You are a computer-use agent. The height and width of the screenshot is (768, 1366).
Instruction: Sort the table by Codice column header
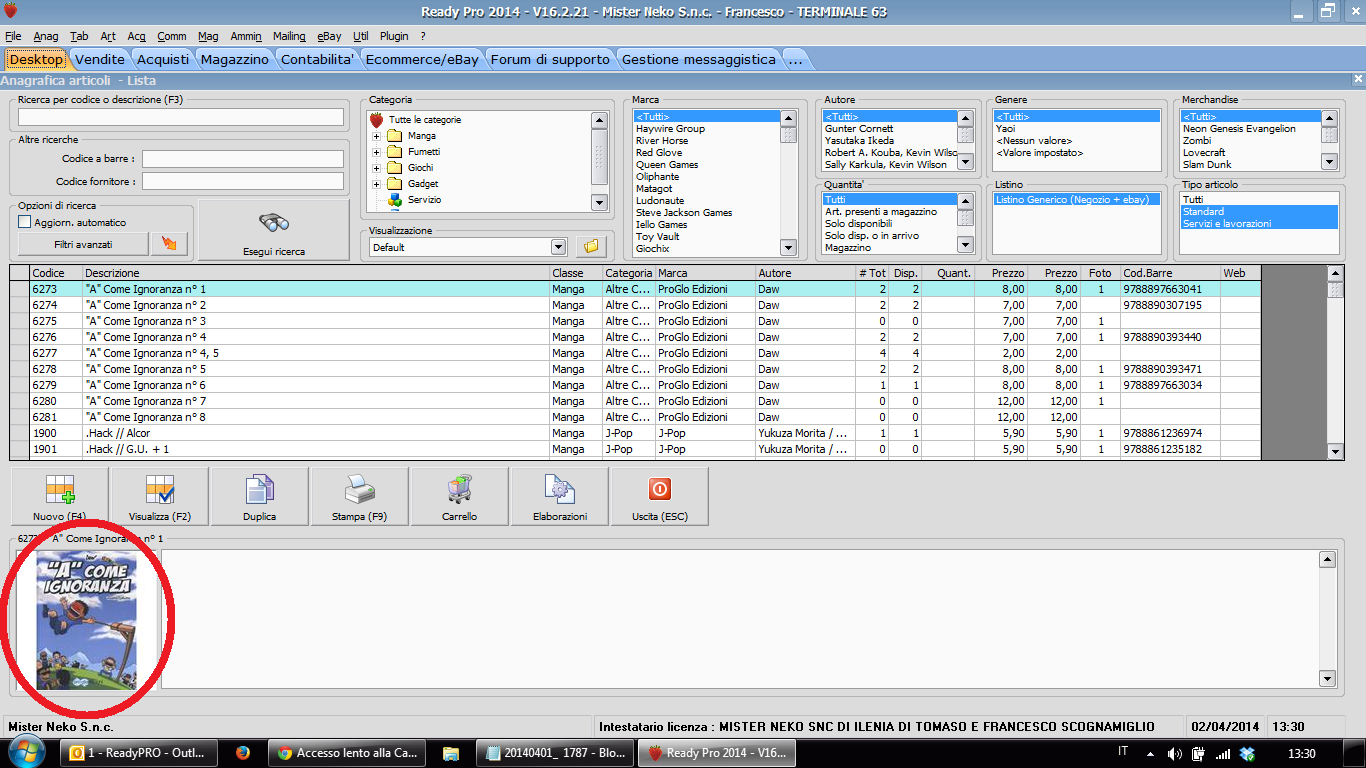coord(56,273)
